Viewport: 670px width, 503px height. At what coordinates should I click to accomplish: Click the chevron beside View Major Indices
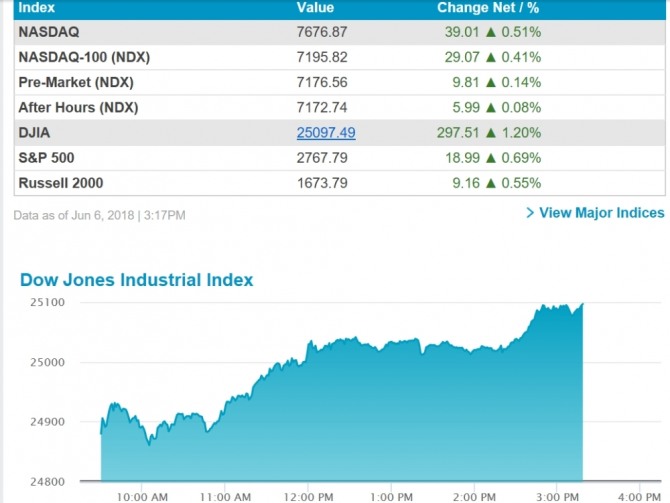tap(530, 213)
